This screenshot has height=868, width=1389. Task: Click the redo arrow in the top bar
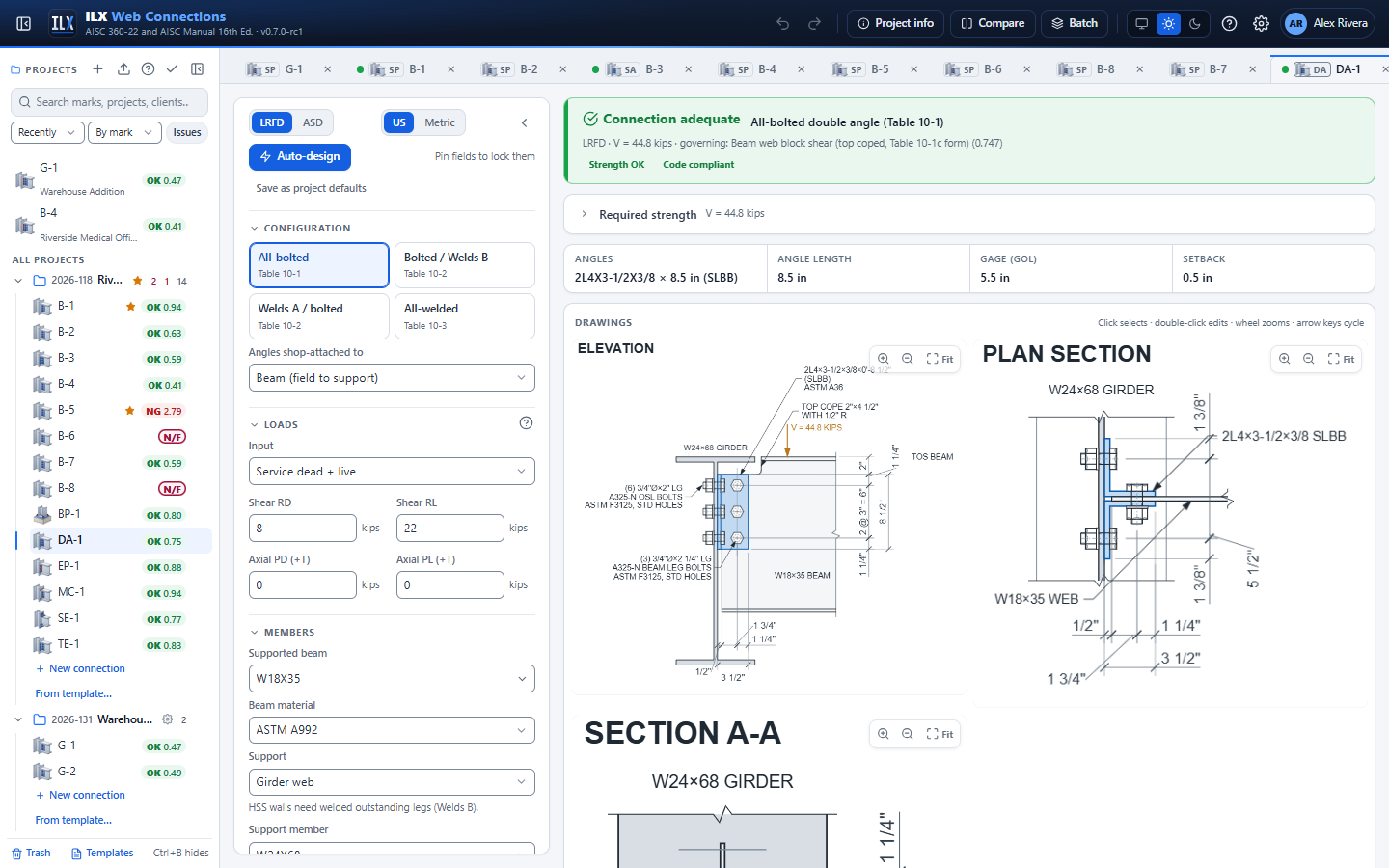point(814,23)
